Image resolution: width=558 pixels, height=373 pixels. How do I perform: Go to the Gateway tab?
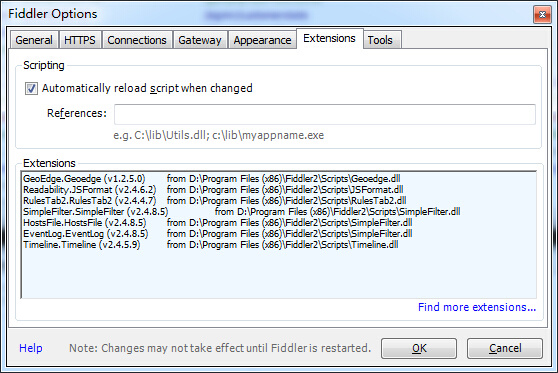coord(200,40)
